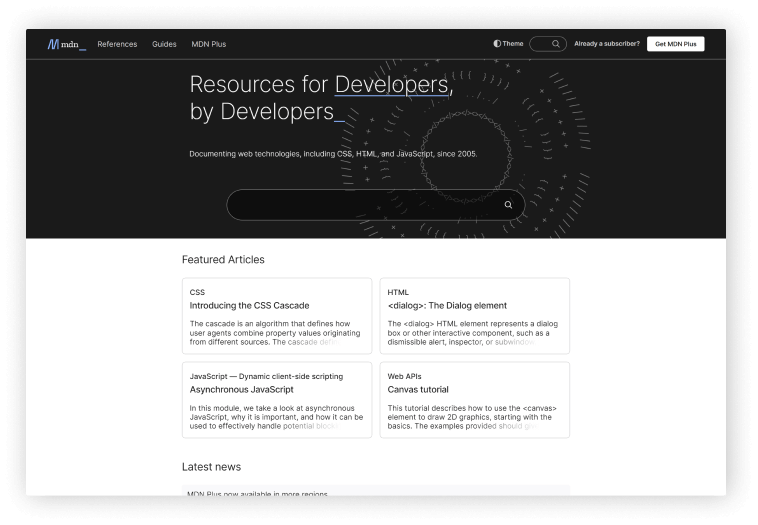Open the 'Canvas tutorial' article
The image size is (758, 525).
pyautogui.click(x=418, y=390)
